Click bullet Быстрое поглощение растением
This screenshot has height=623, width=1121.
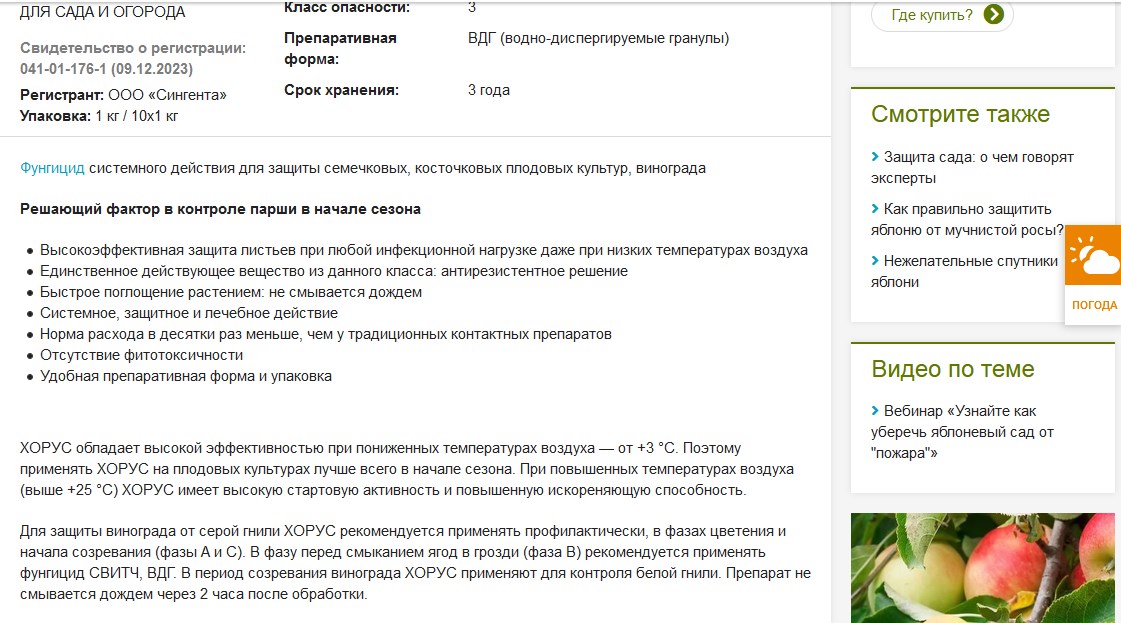tap(231, 292)
